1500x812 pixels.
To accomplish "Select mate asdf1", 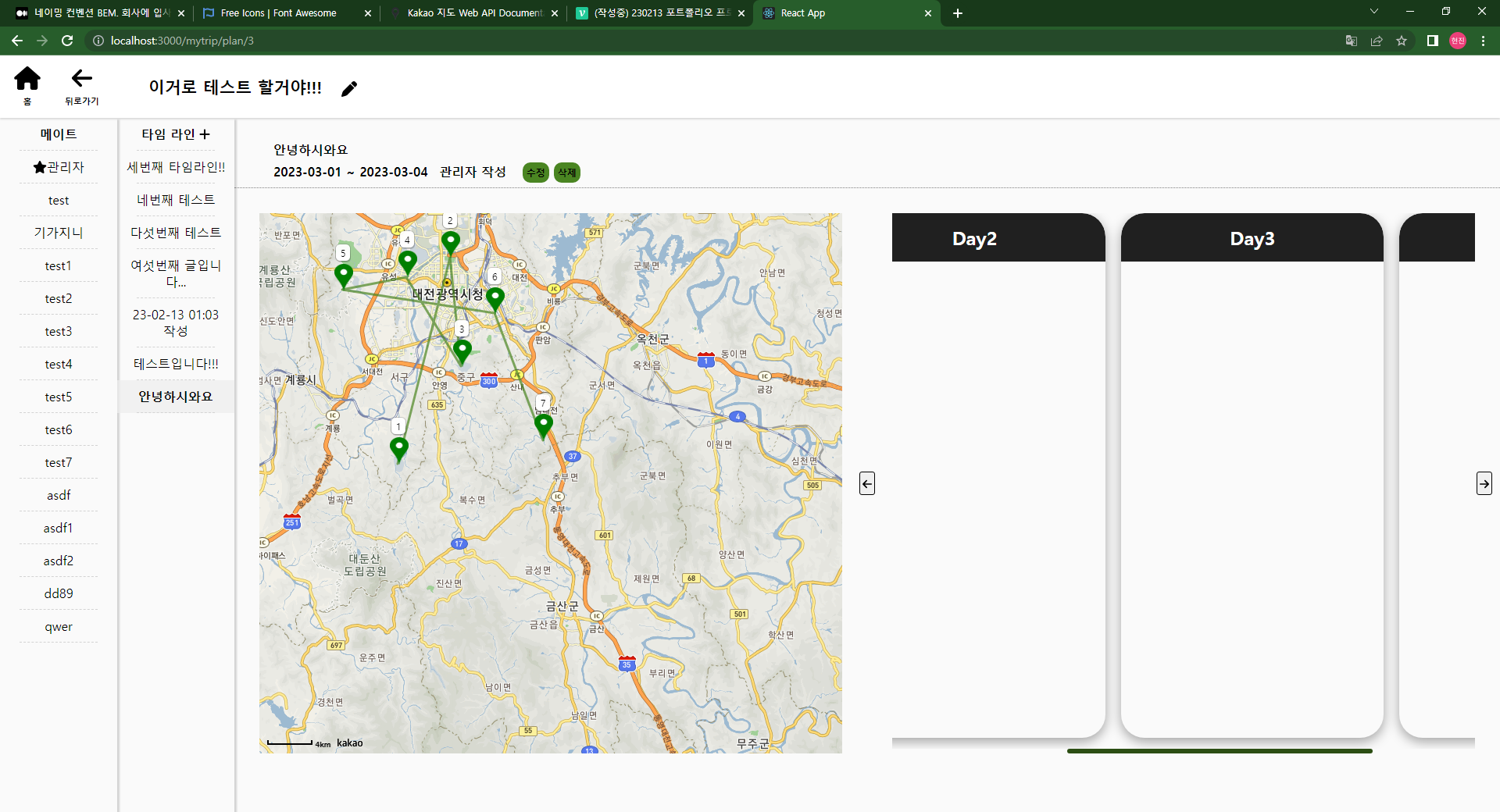I will (x=59, y=529).
